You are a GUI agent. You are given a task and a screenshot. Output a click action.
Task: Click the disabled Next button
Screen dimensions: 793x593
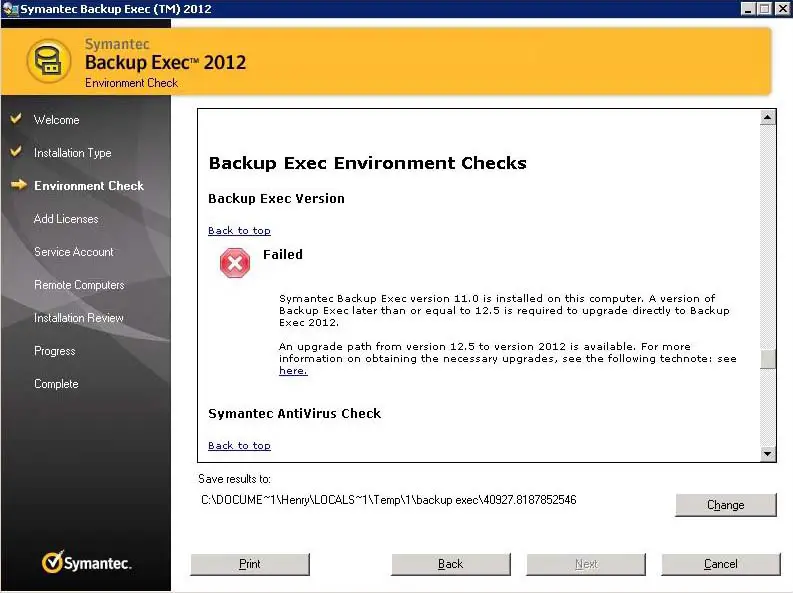click(x=586, y=564)
